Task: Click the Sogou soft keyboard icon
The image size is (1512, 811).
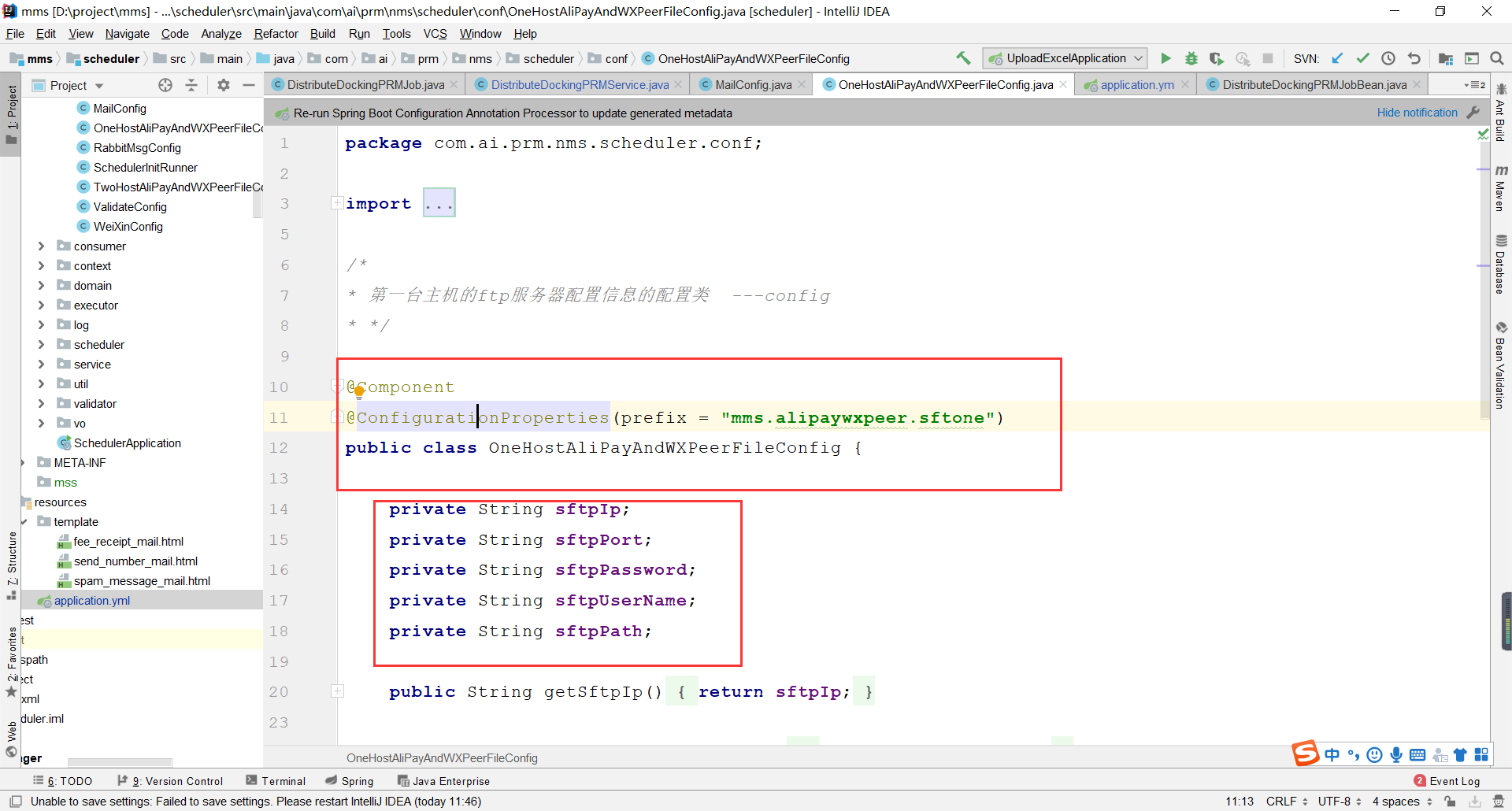Action: coord(1417,755)
